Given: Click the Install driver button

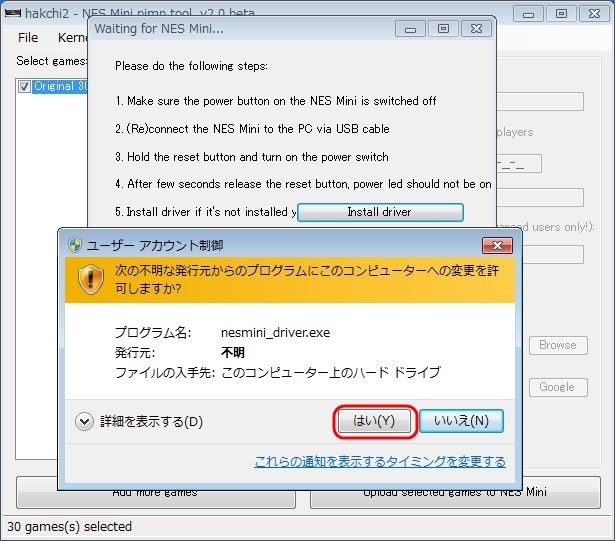Looking at the screenshot, I should pyautogui.click(x=380, y=212).
